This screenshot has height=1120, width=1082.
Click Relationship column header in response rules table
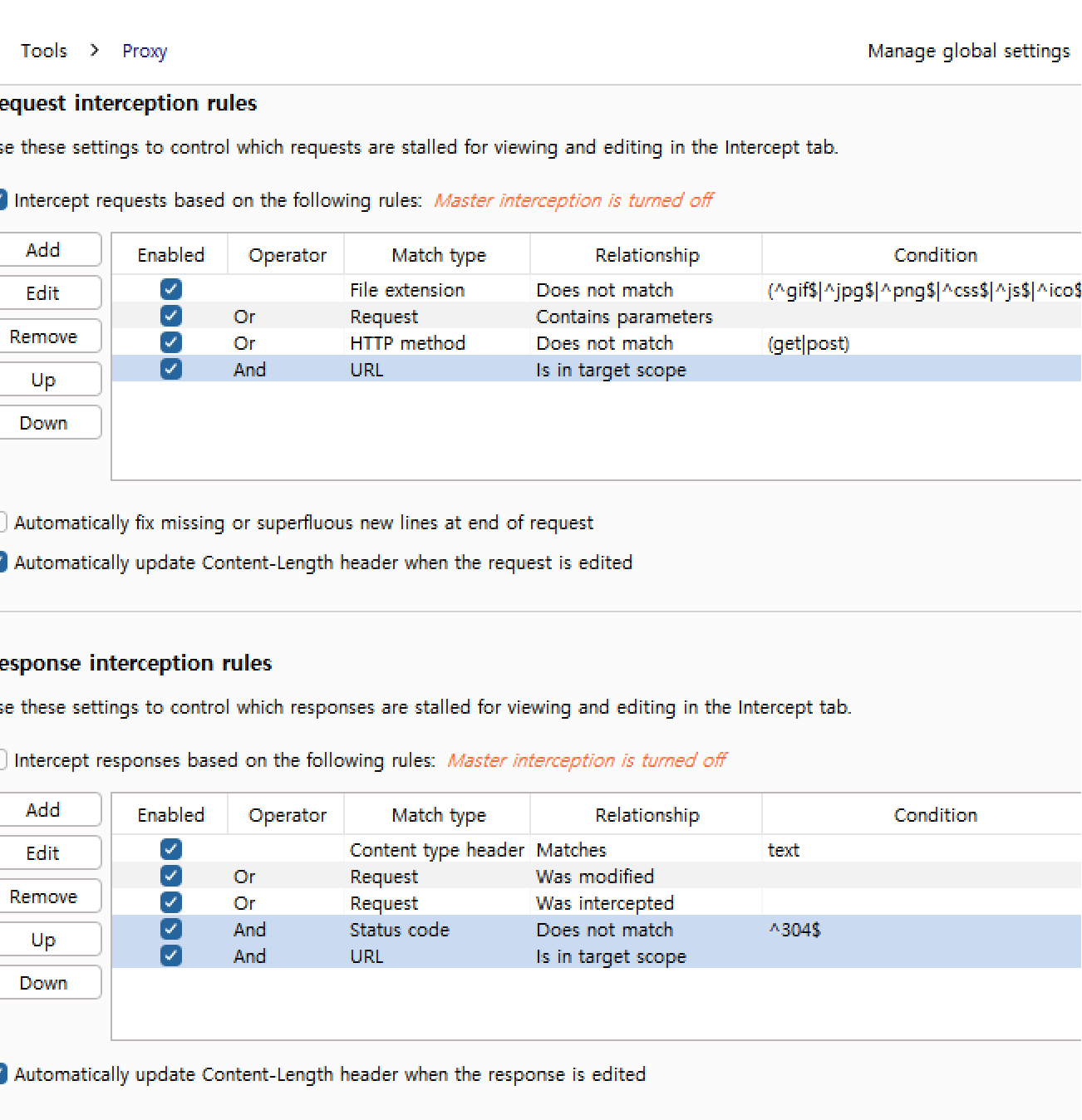pos(647,815)
